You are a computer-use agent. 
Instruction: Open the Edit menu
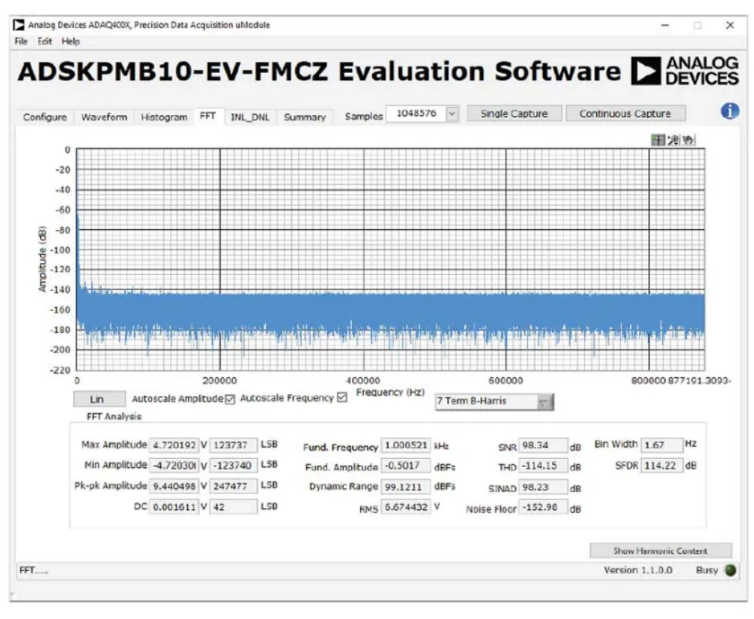pos(45,41)
